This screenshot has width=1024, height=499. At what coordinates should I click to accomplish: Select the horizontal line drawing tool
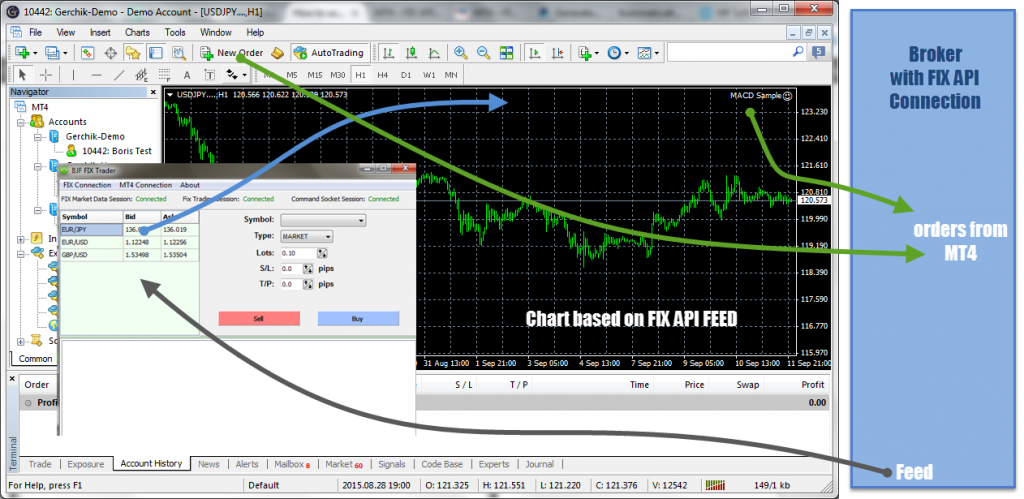[96, 75]
